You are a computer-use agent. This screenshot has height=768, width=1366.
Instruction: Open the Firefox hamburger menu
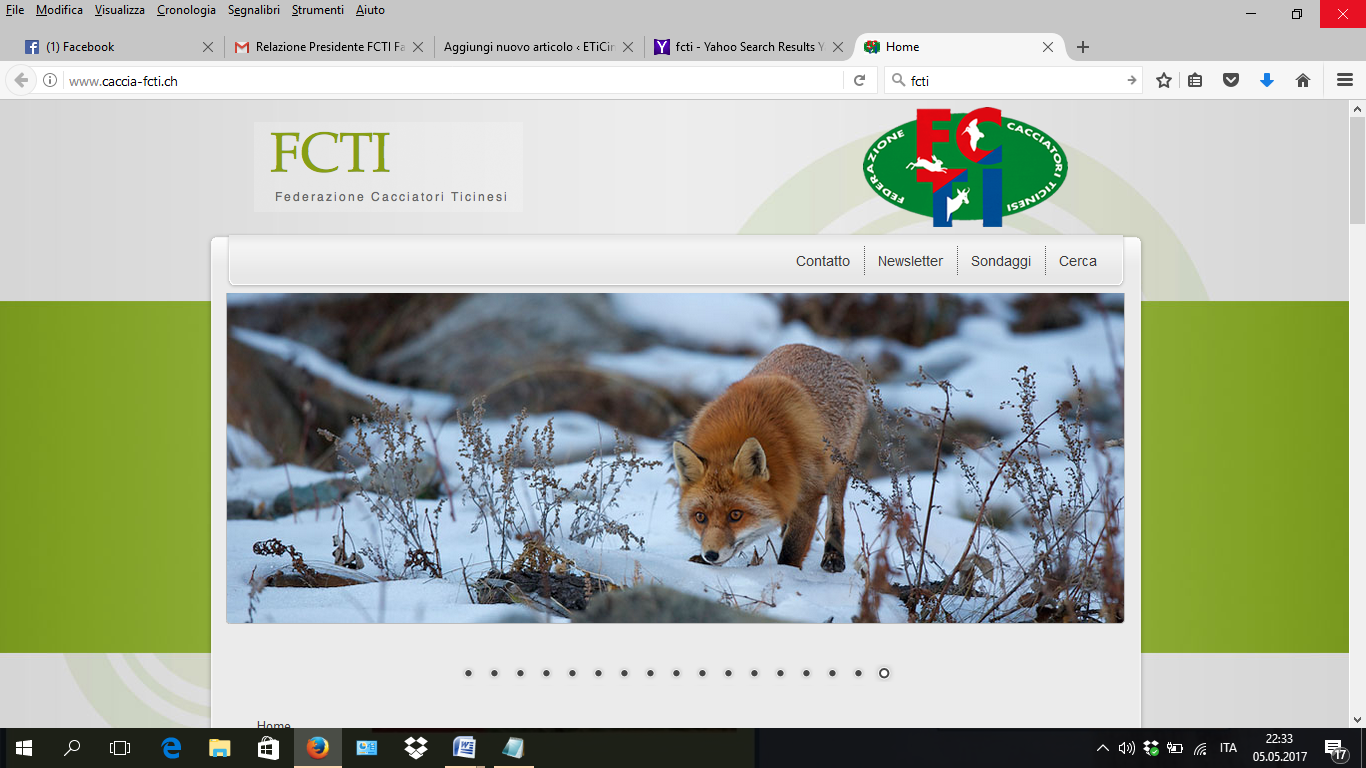(1345, 81)
